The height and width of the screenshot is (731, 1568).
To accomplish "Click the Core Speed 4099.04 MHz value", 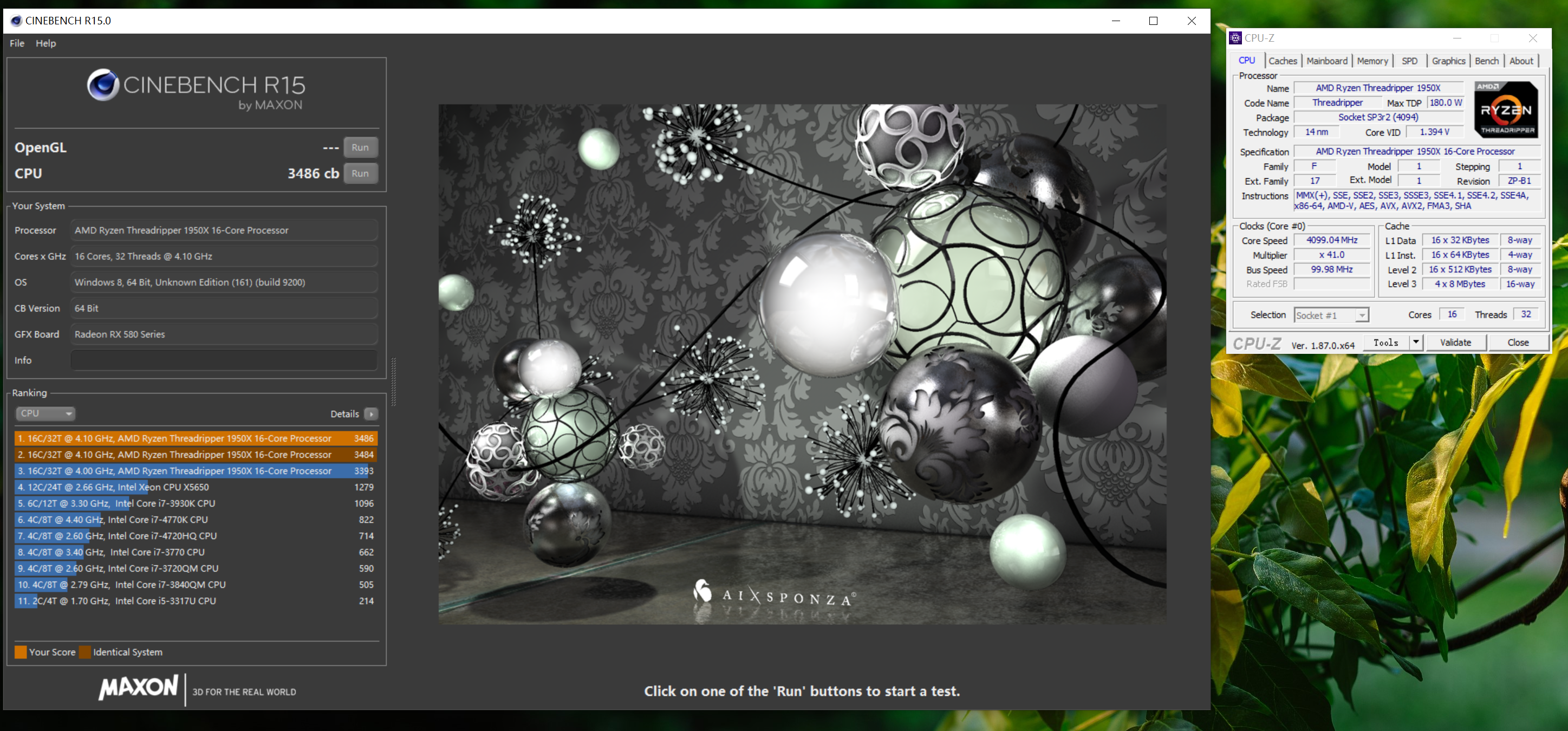I will 1332,240.
